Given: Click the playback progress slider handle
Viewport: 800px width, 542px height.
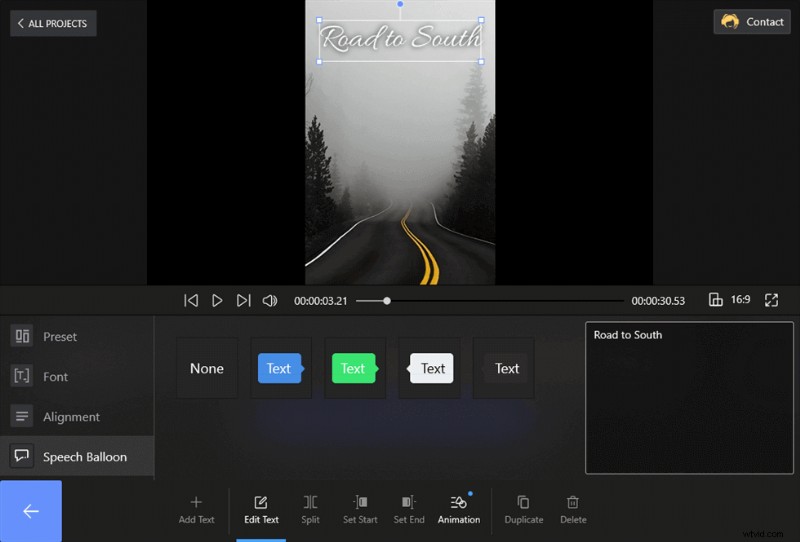Looking at the screenshot, I should (x=387, y=301).
